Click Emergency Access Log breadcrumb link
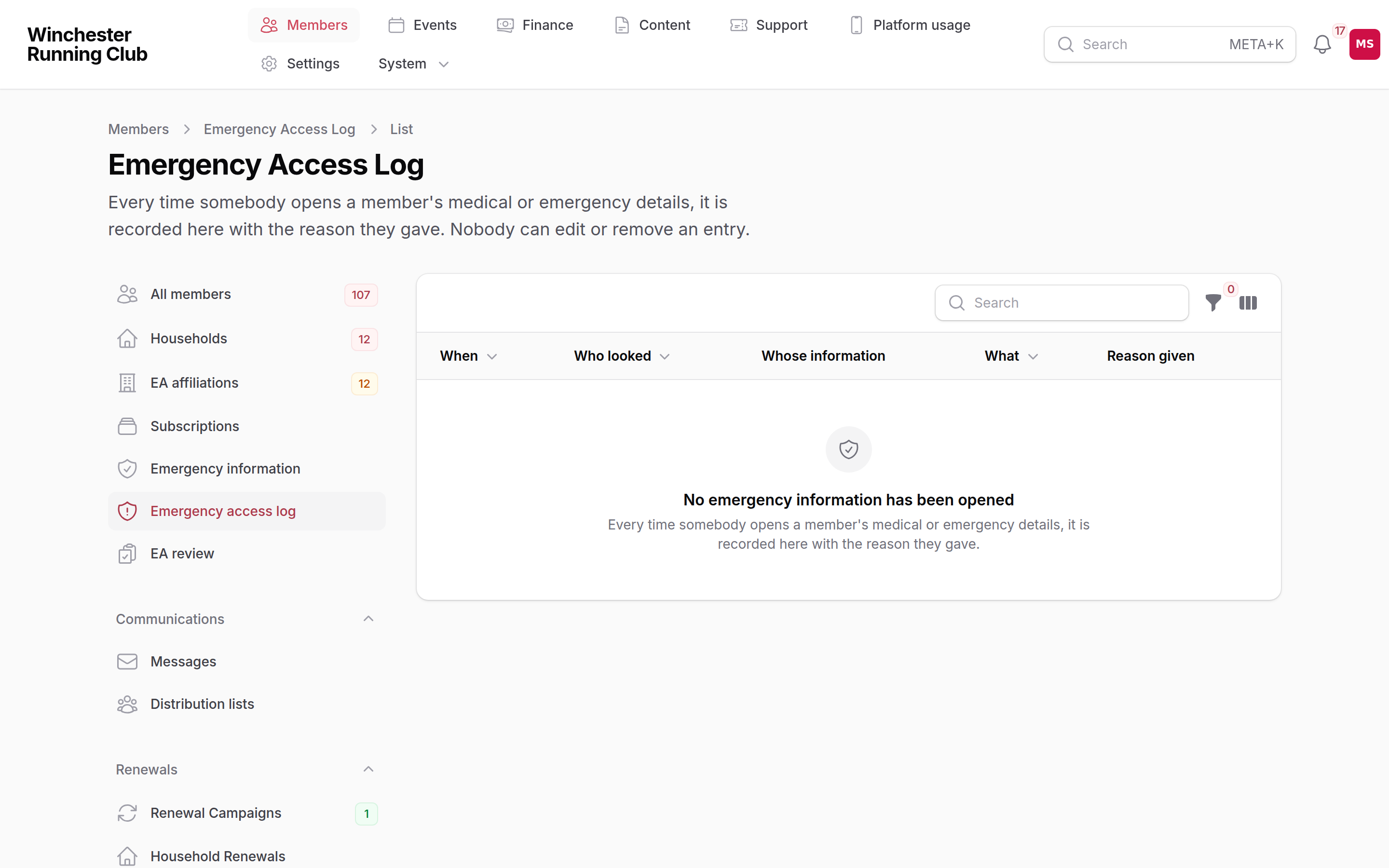This screenshot has height=868, width=1389. tap(280, 129)
